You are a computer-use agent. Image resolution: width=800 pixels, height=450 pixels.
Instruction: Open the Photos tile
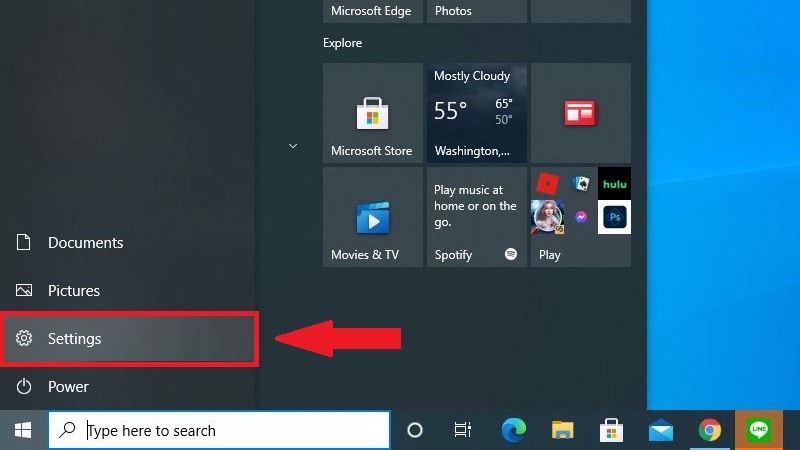pyautogui.click(x=477, y=11)
